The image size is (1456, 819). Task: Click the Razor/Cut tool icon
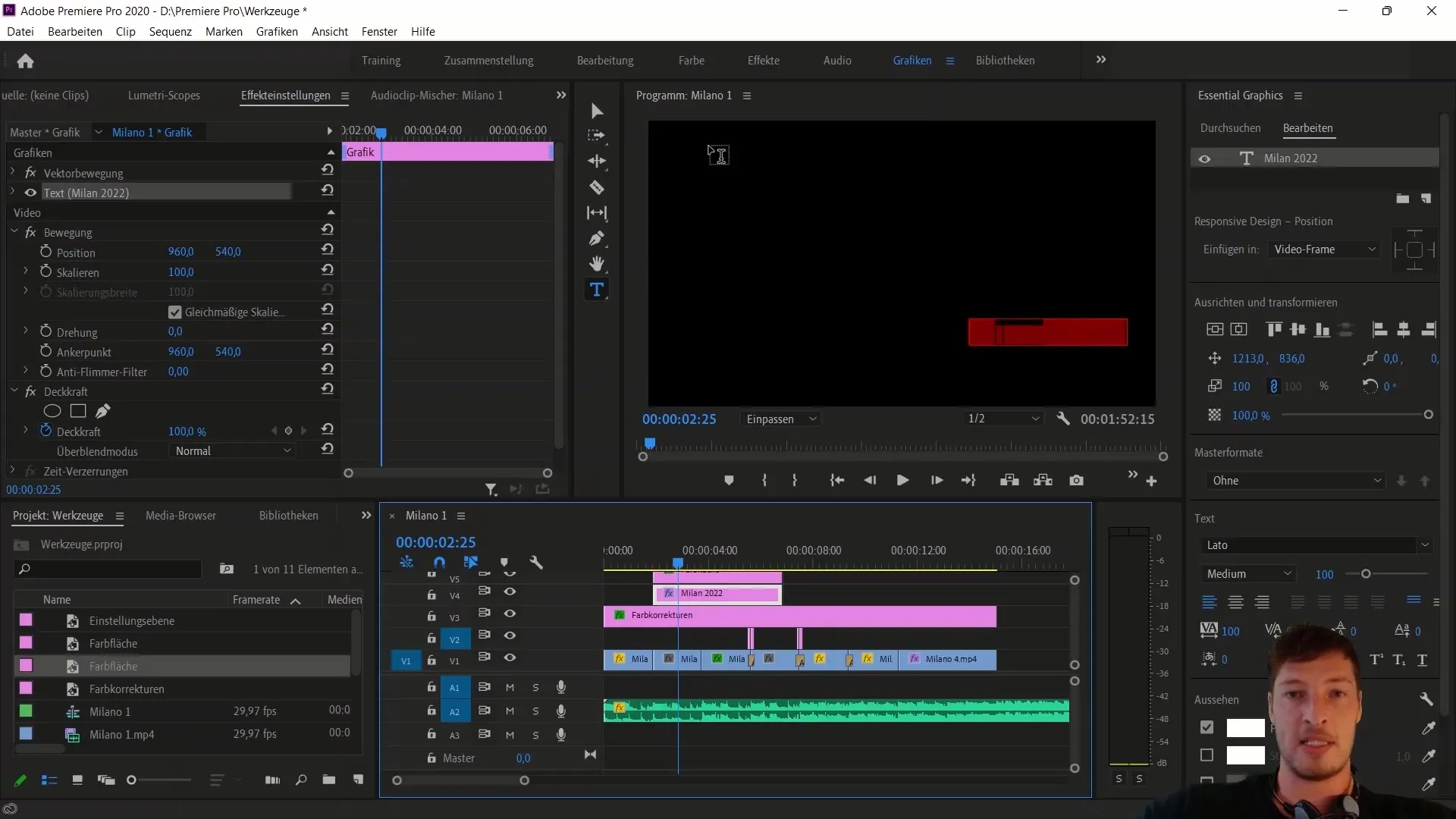pyautogui.click(x=596, y=187)
